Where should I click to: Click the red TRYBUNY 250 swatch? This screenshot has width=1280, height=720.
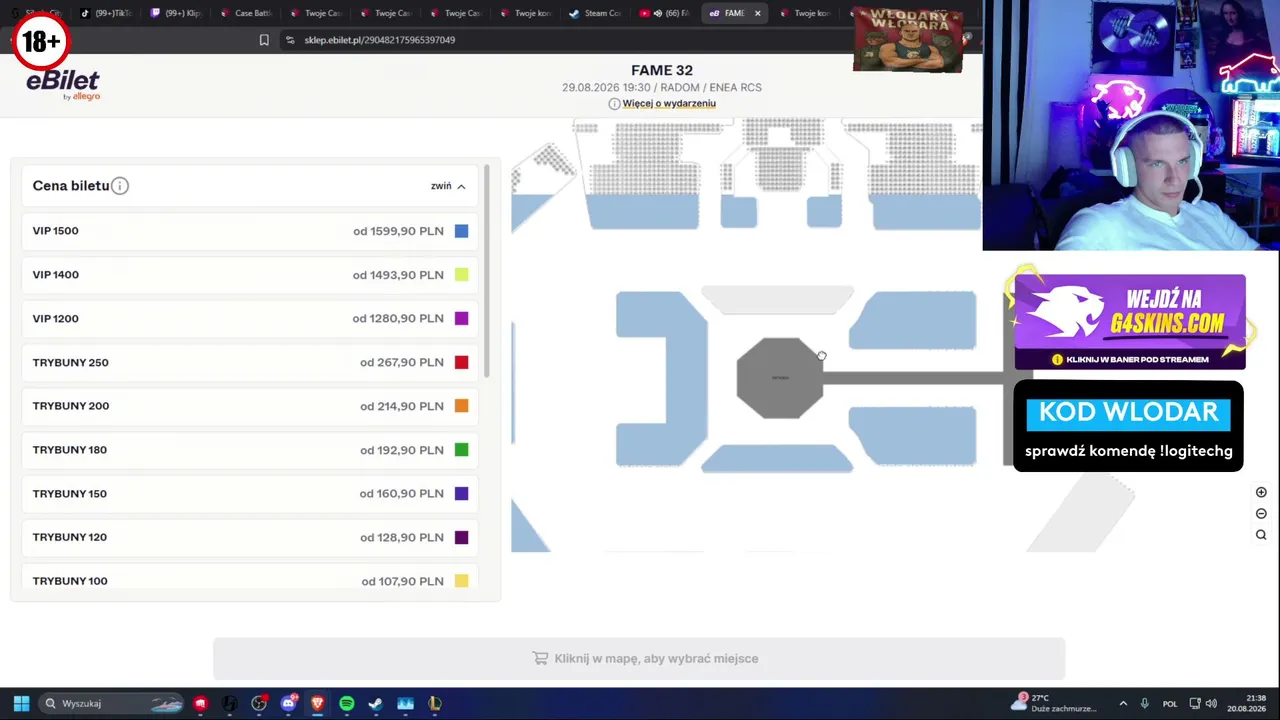[x=461, y=362]
